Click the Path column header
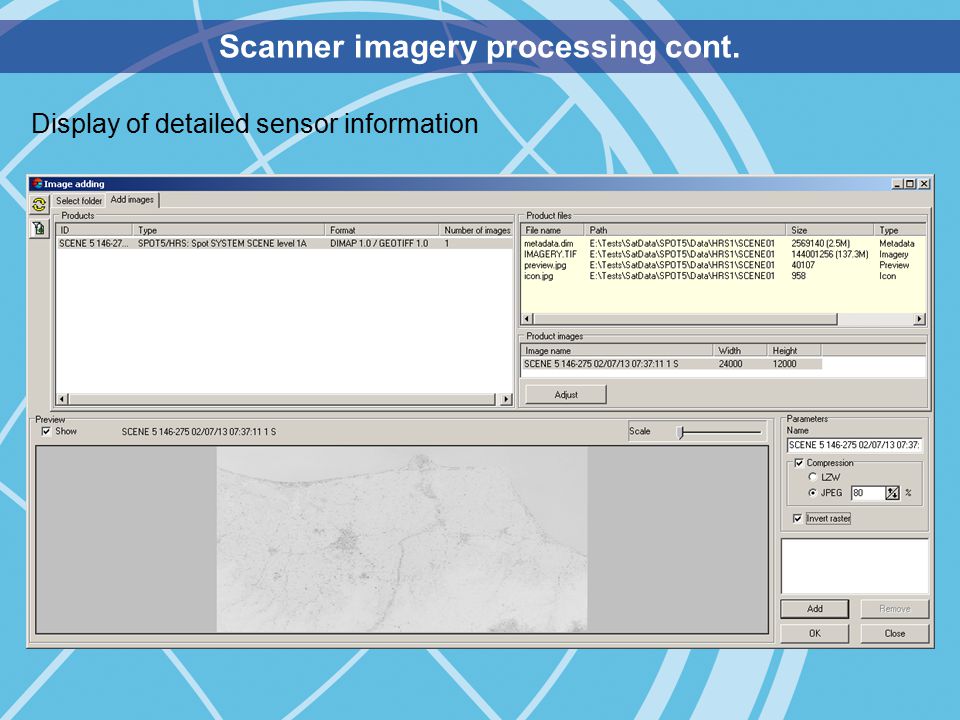960x720 pixels. [x=685, y=230]
